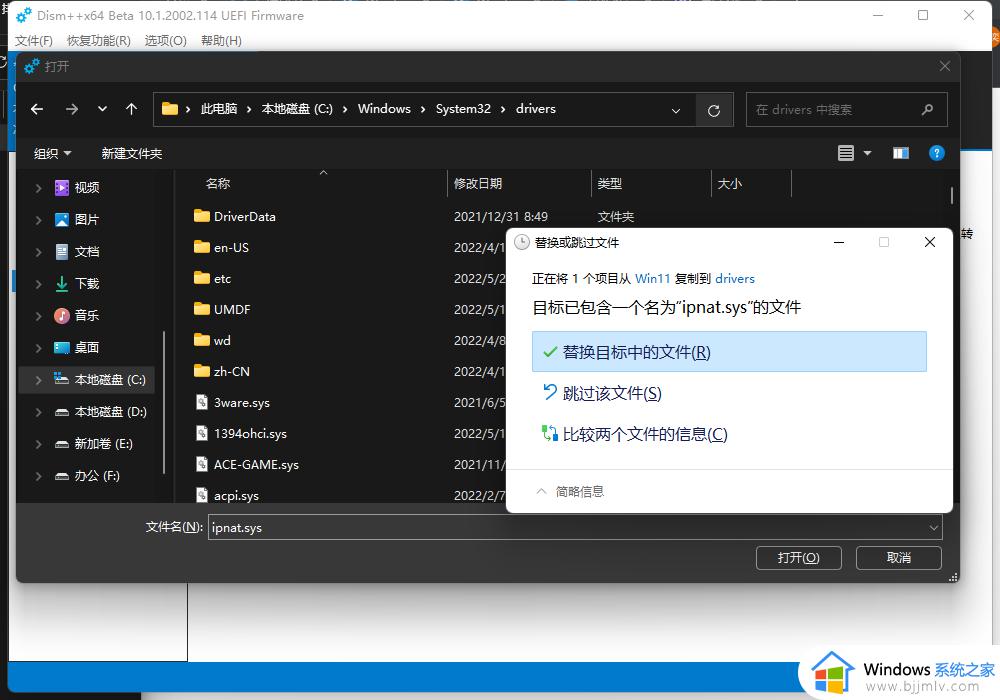Sort by the 大小 column header

pos(730,184)
